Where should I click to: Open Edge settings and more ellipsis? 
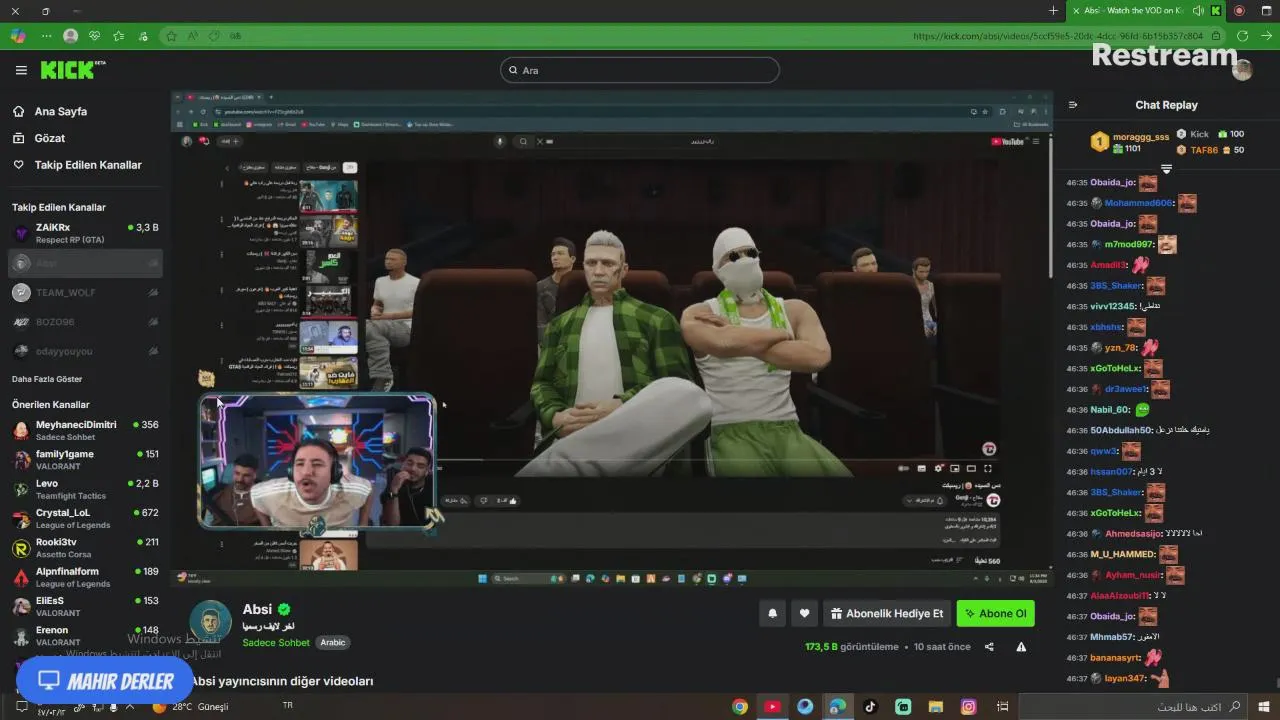46,35
